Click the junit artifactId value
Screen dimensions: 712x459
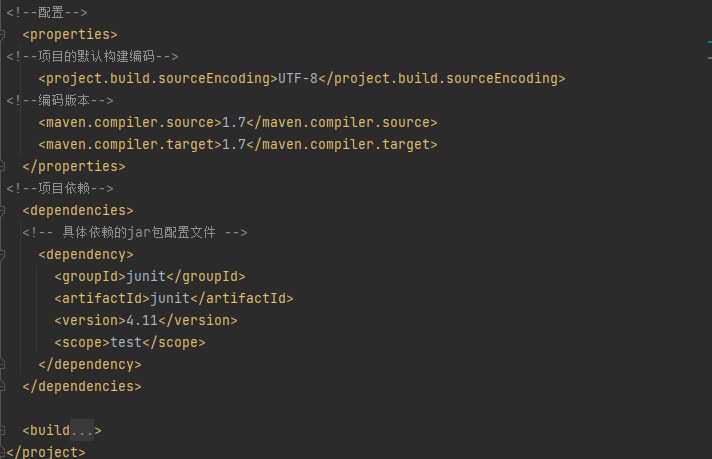tap(169, 299)
